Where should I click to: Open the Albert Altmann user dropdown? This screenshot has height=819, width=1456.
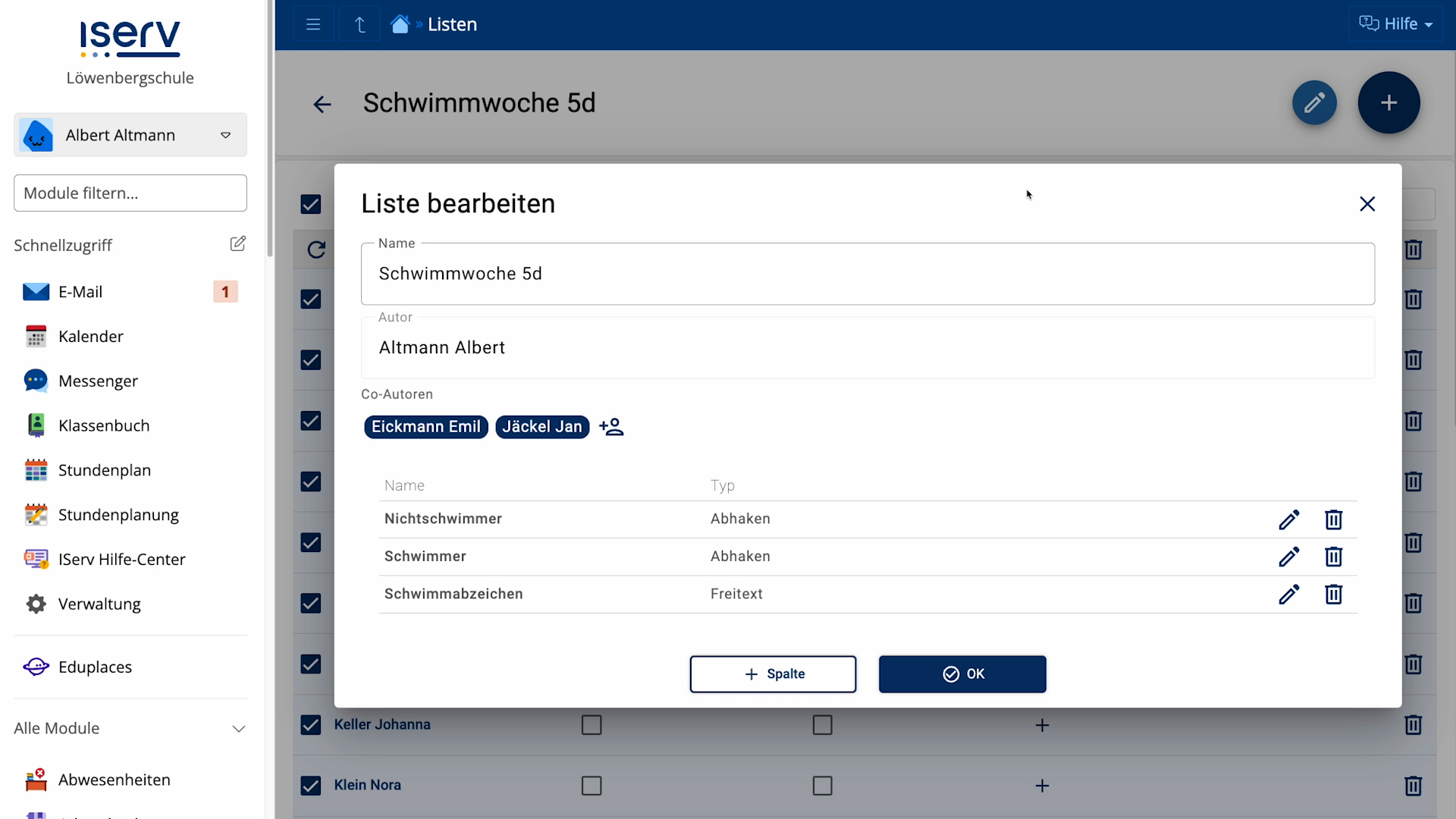point(130,135)
